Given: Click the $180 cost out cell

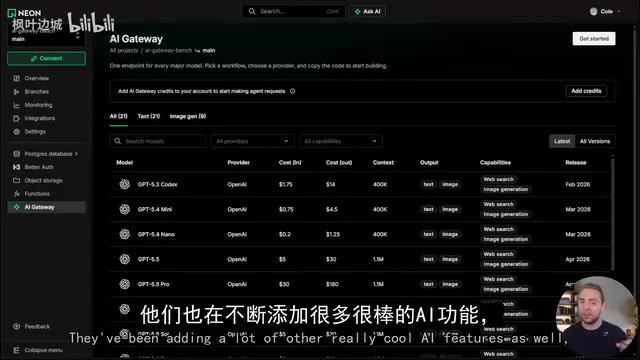Looking at the screenshot, I should coord(332,284).
